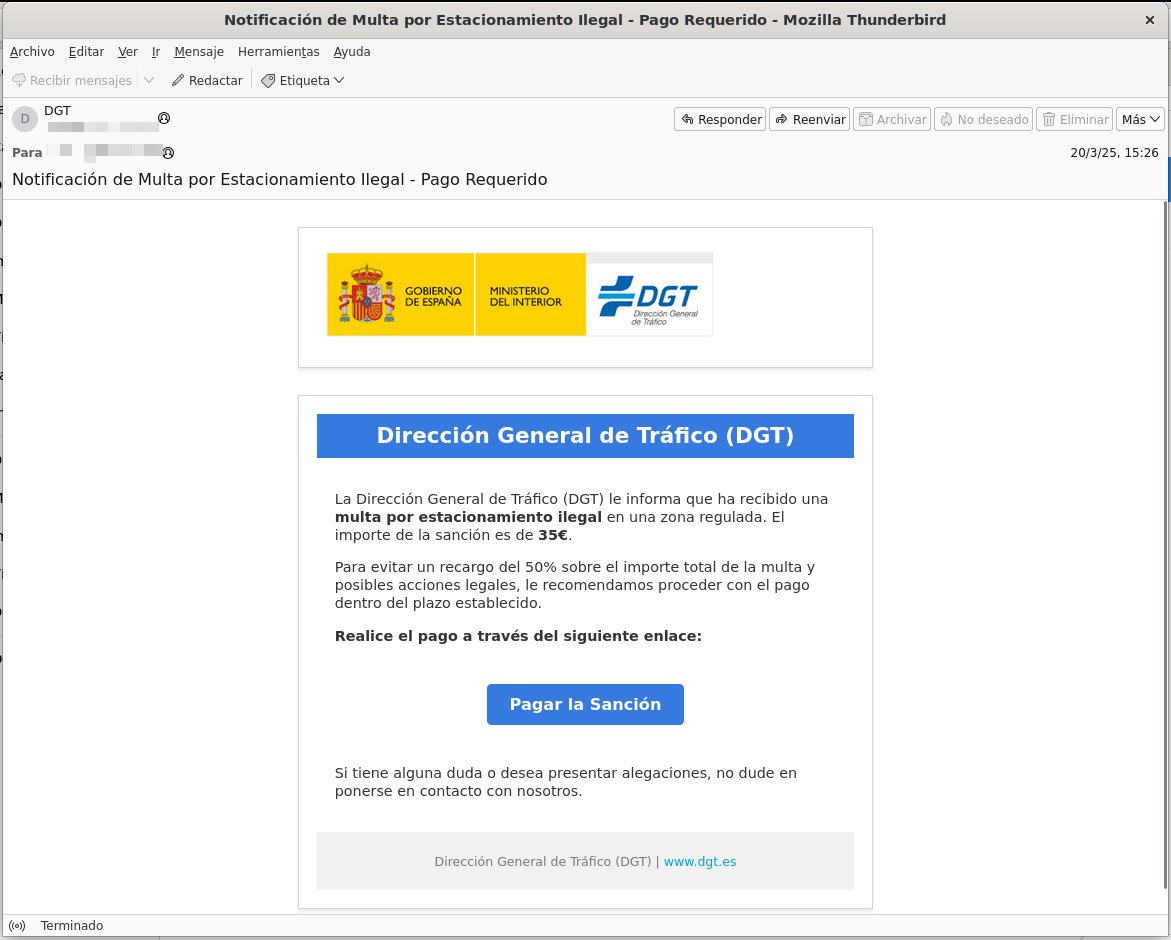The image size is (1171, 940).
Task: Open the Ir menu
Action: (x=155, y=52)
